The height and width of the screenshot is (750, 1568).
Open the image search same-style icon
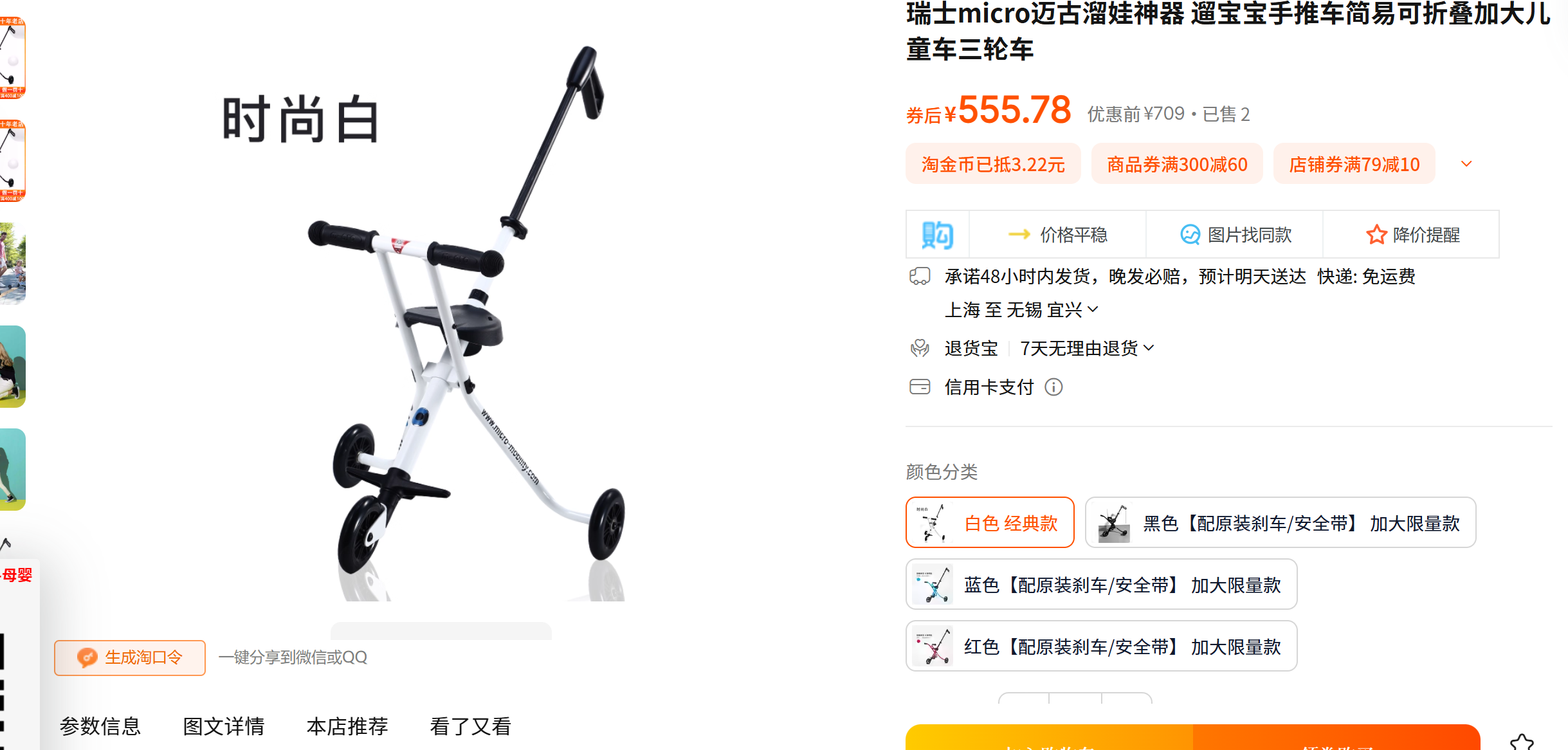(x=1190, y=235)
